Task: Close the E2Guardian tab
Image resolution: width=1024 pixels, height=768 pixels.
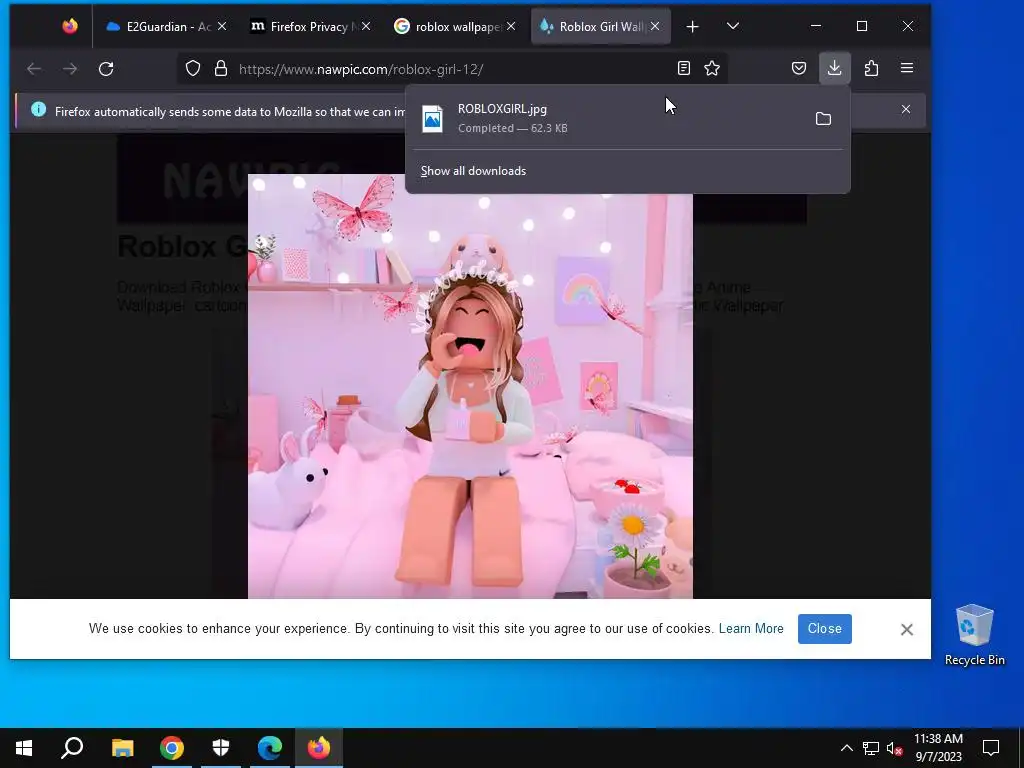Action: (222, 26)
